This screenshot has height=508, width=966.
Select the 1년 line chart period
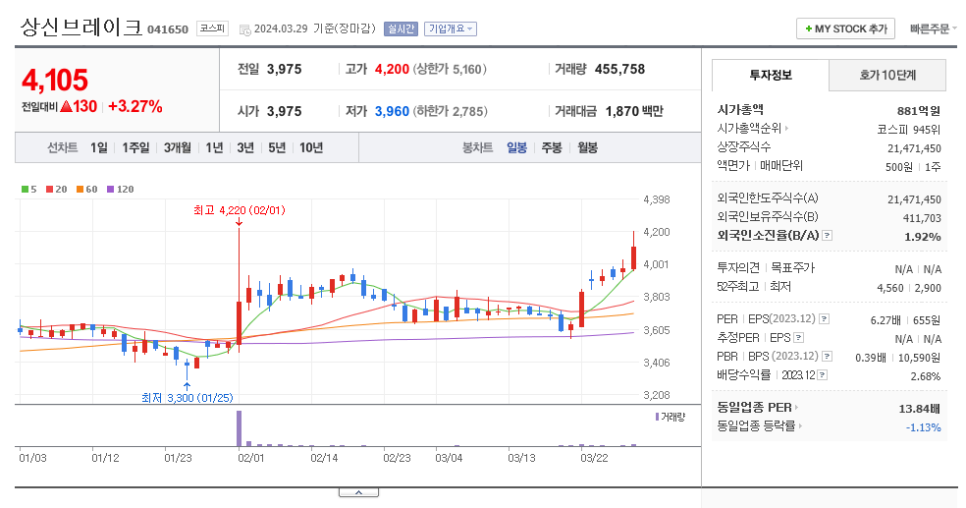[214, 148]
